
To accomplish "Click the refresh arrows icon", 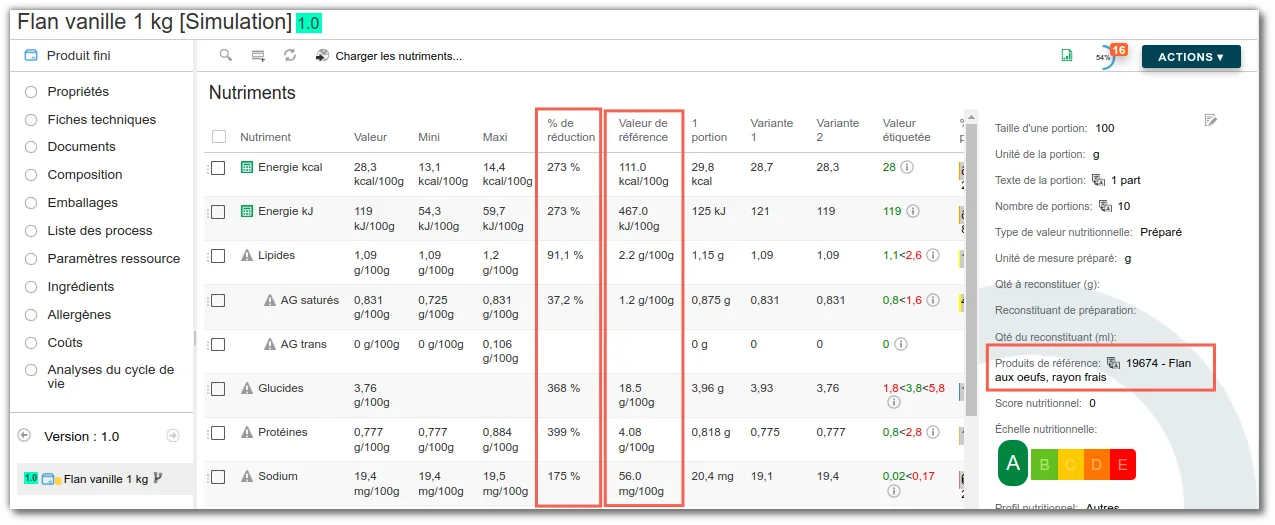I will coord(290,56).
